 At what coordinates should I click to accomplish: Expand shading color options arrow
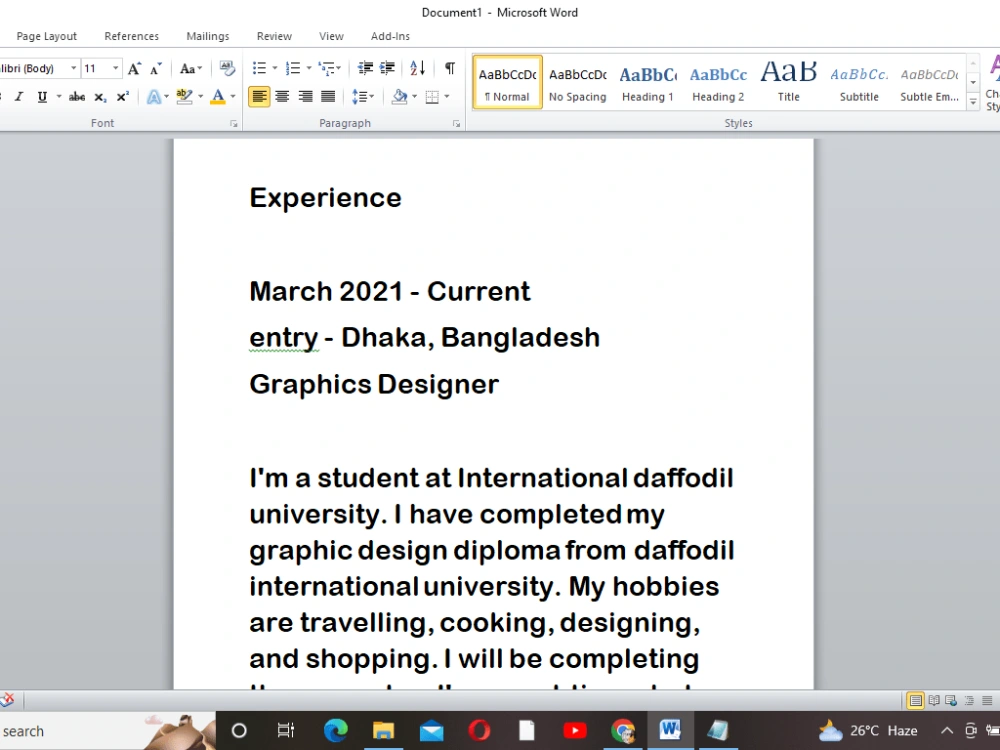[x=415, y=97]
